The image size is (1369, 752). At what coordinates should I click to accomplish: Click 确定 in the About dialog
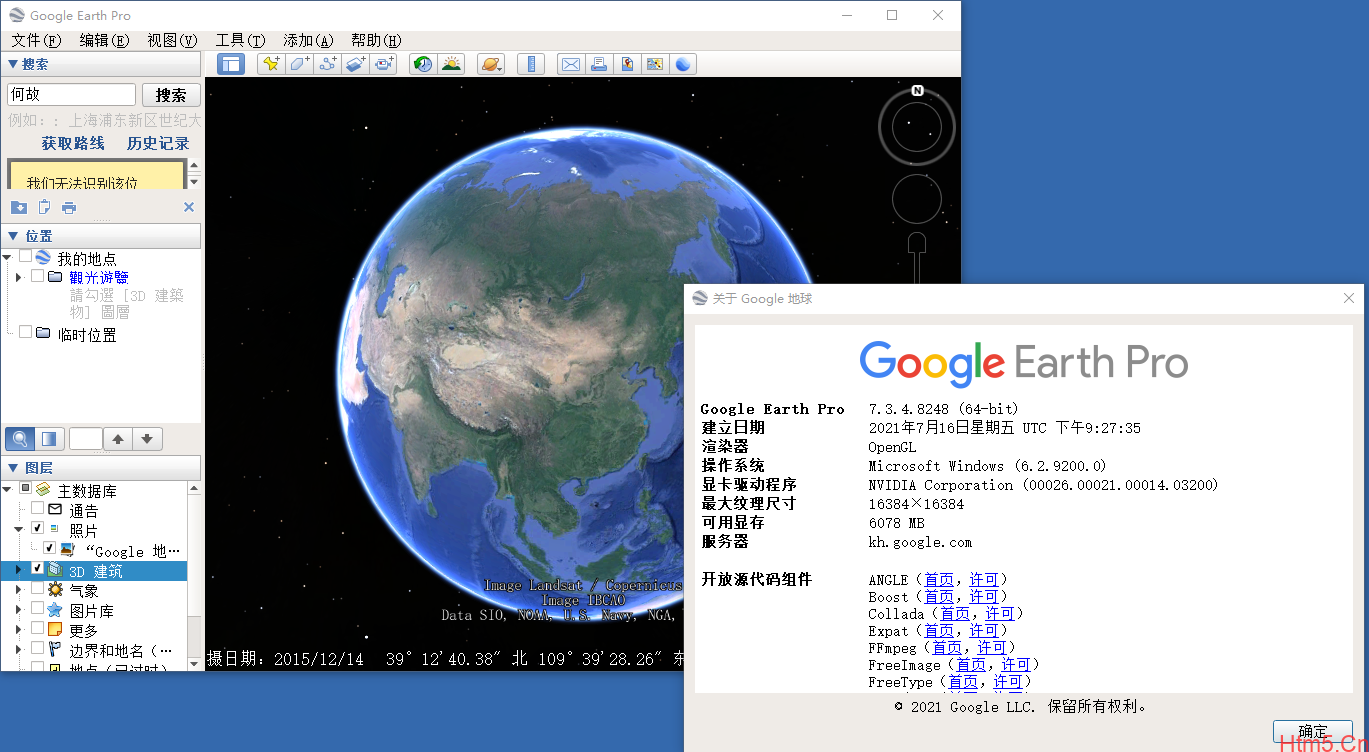tap(1313, 731)
